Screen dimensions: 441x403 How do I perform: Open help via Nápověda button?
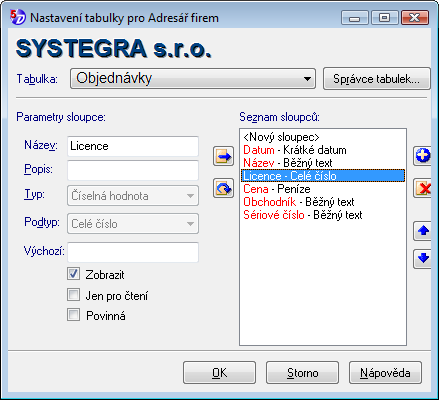tap(385, 373)
